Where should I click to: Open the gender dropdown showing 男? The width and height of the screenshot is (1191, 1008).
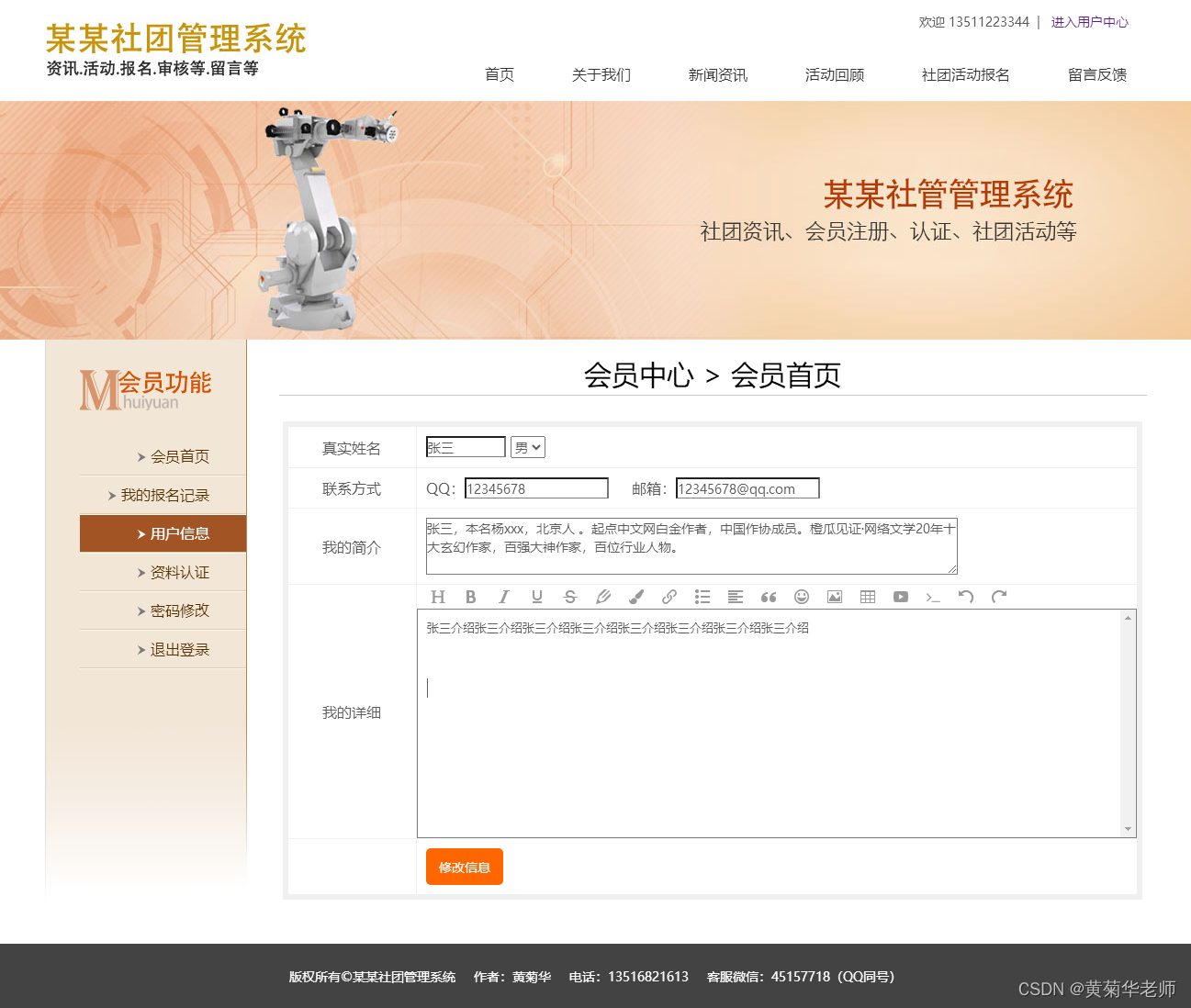point(528,447)
